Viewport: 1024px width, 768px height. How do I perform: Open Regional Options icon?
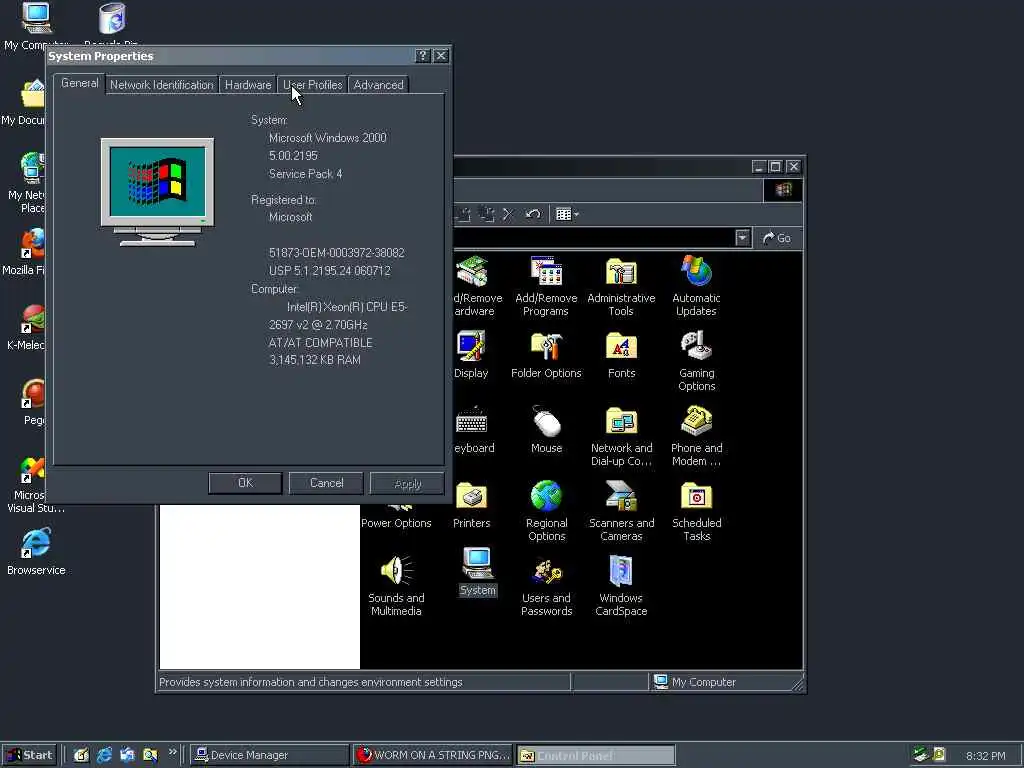point(546,511)
